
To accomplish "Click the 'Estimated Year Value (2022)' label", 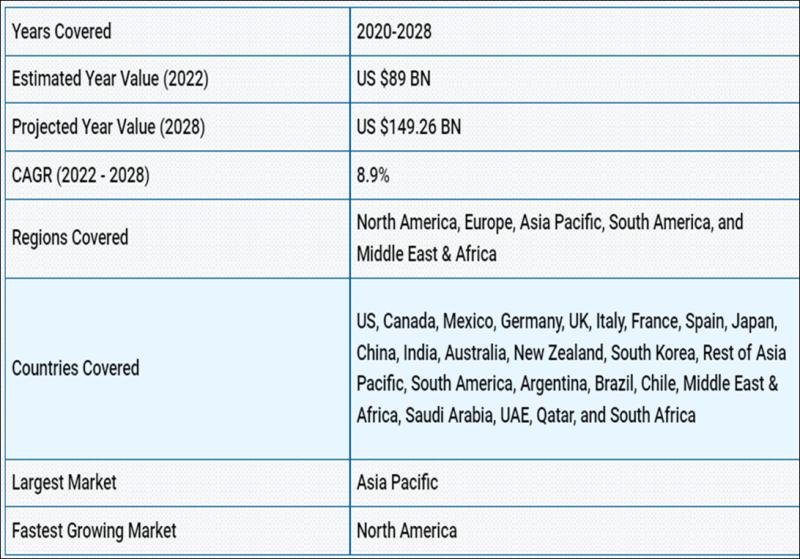I will 109,80.
